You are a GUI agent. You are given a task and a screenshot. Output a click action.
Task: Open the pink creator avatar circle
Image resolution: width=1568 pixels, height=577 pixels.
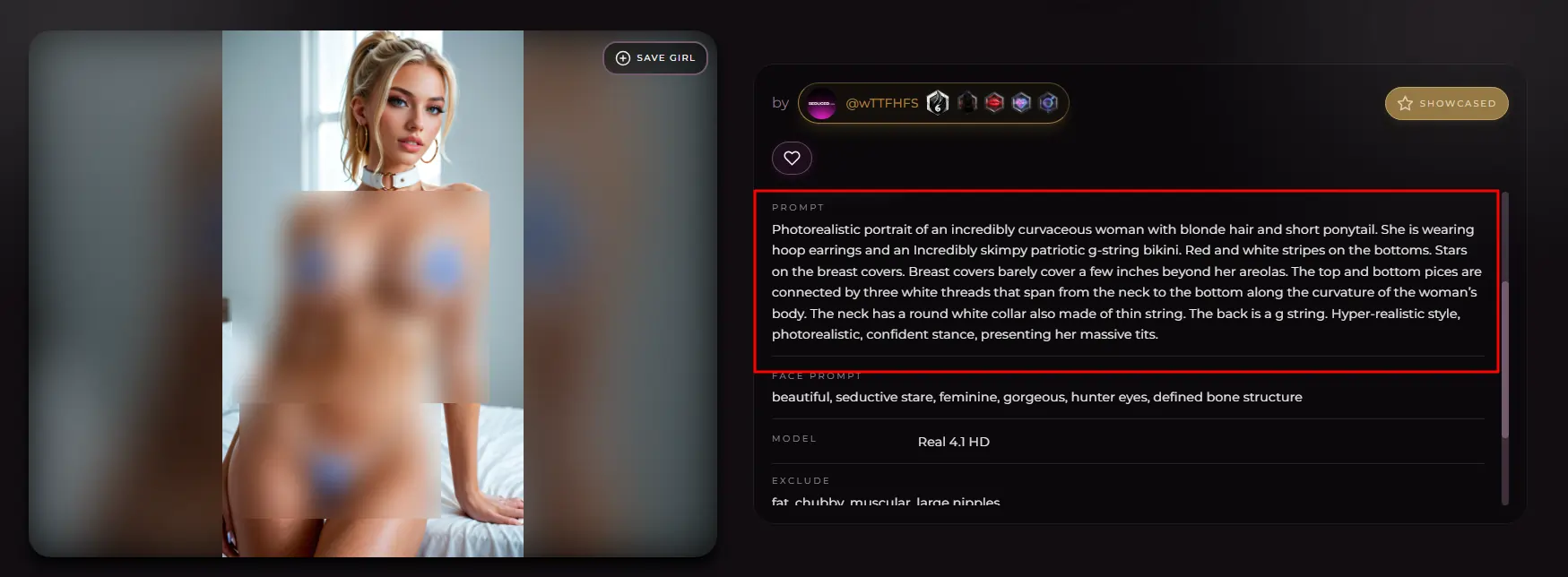(820, 103)
